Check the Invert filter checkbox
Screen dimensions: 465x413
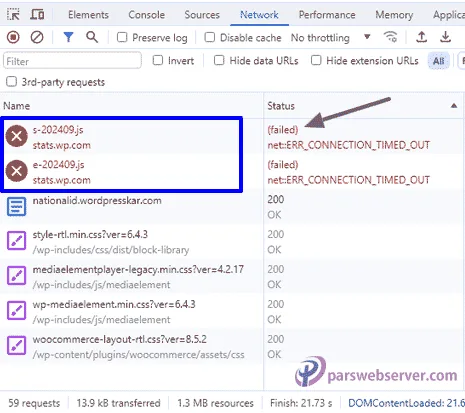point(158,60)
